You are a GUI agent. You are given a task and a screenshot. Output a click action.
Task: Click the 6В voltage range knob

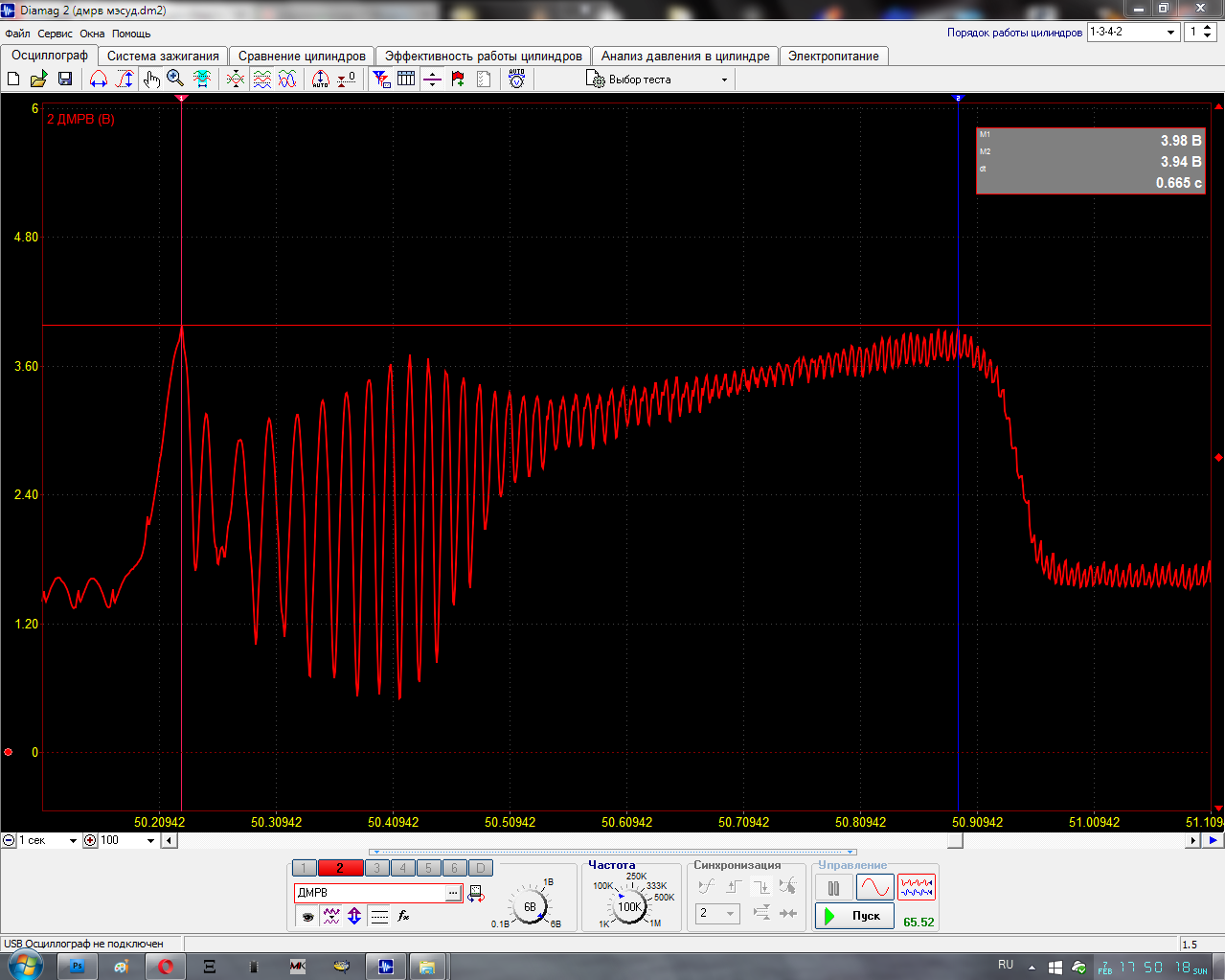coord(530,906)
